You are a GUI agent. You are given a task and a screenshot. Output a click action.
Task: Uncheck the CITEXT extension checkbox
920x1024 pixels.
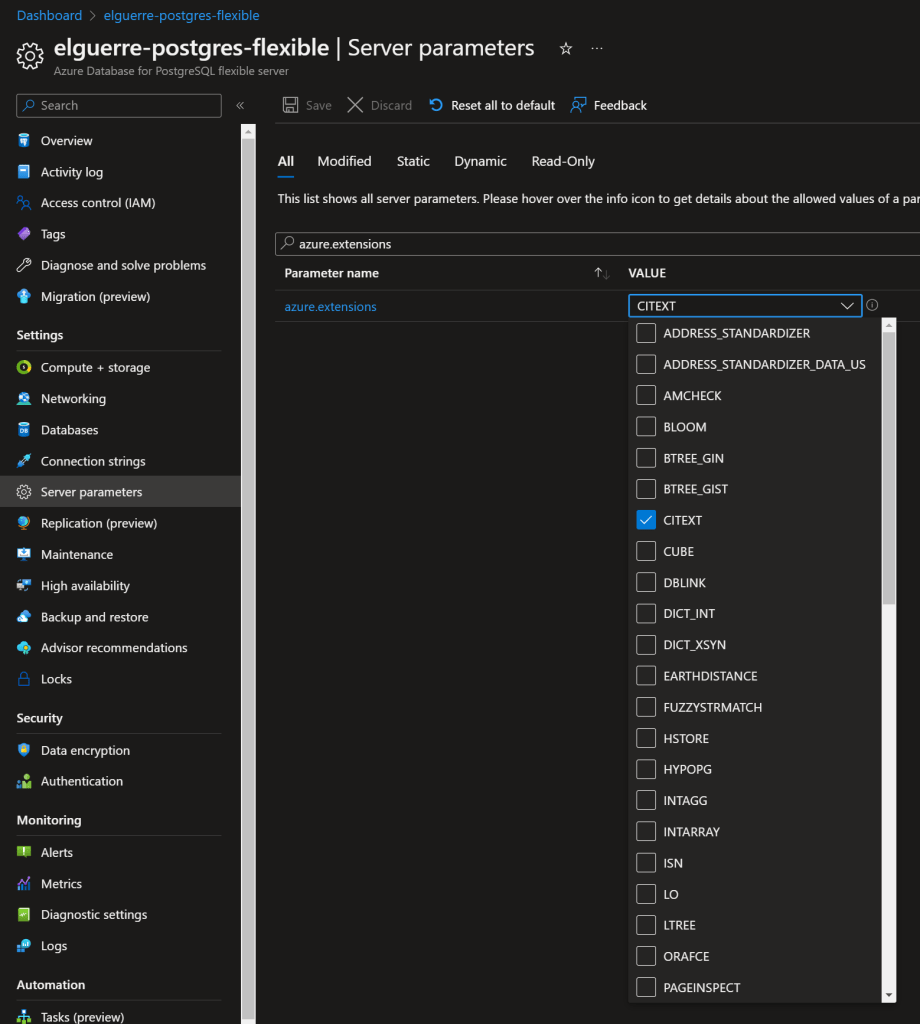[x=646, y=520]
